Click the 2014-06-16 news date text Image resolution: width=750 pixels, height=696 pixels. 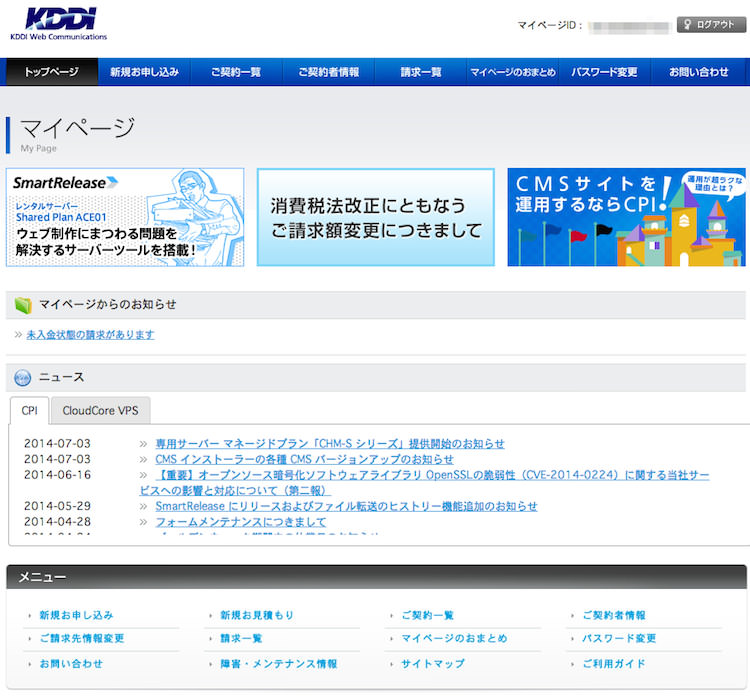[x=57, y=475]
